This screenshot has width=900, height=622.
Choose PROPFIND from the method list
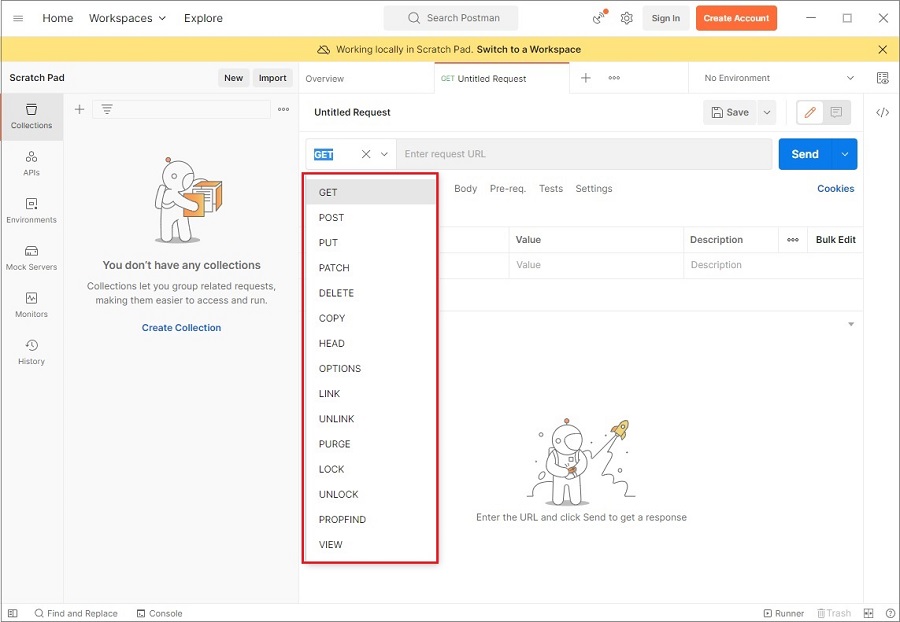(370, 520)
